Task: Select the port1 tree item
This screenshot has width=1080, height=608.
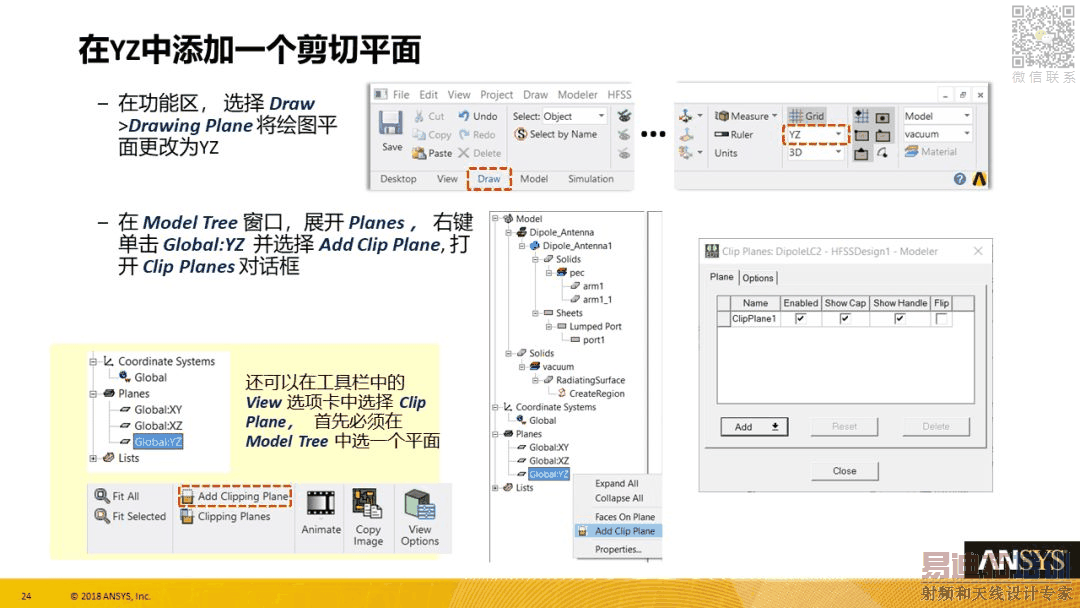Action: [x=593, y=339]
